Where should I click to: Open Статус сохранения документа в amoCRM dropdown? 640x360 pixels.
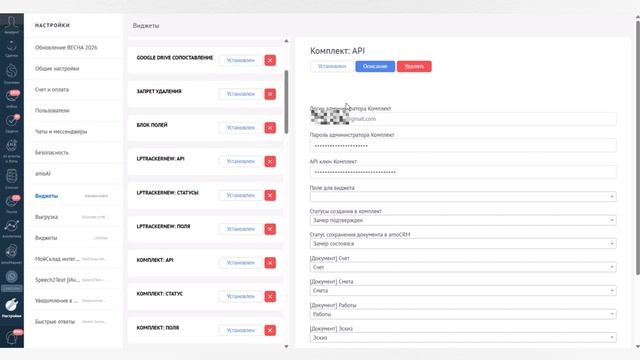(x=463, y=244)
